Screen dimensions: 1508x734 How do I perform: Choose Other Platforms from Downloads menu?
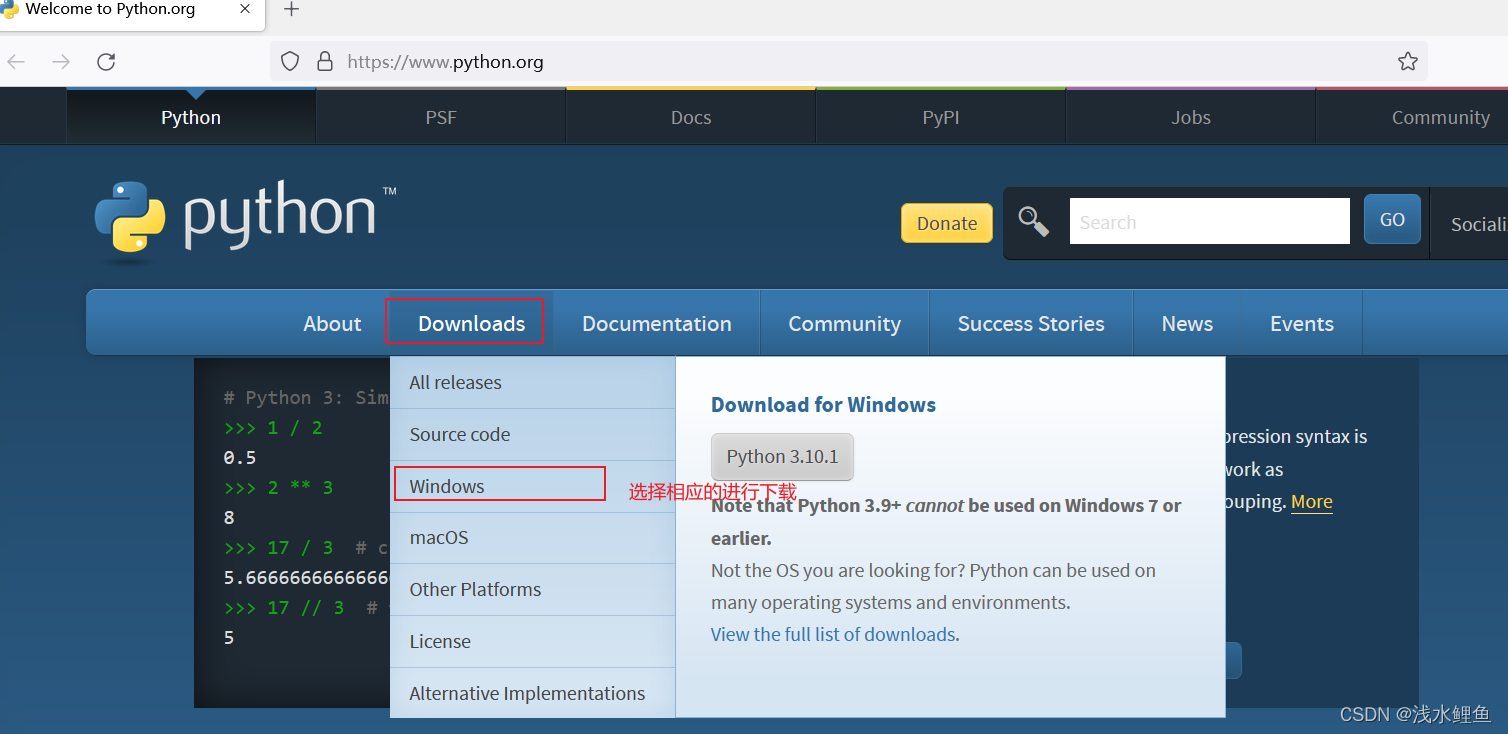(533, 590)
